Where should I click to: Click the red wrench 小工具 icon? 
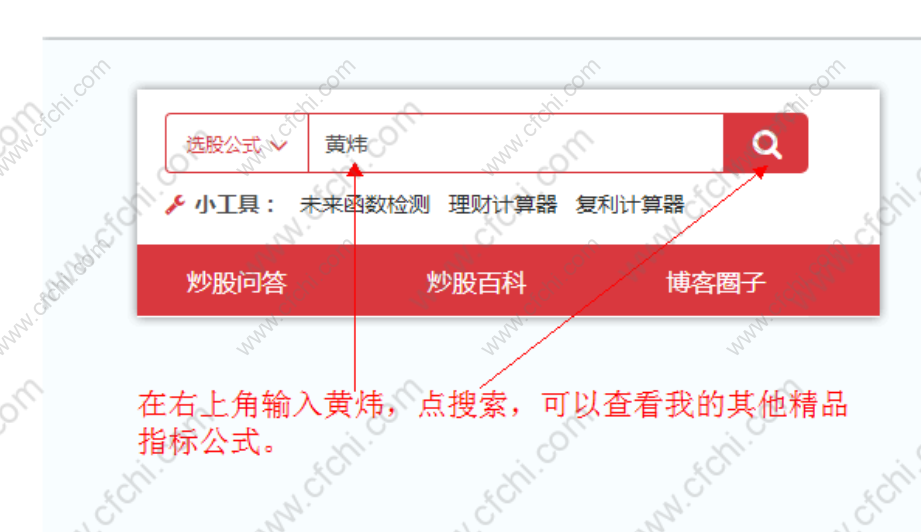point(174,204)
